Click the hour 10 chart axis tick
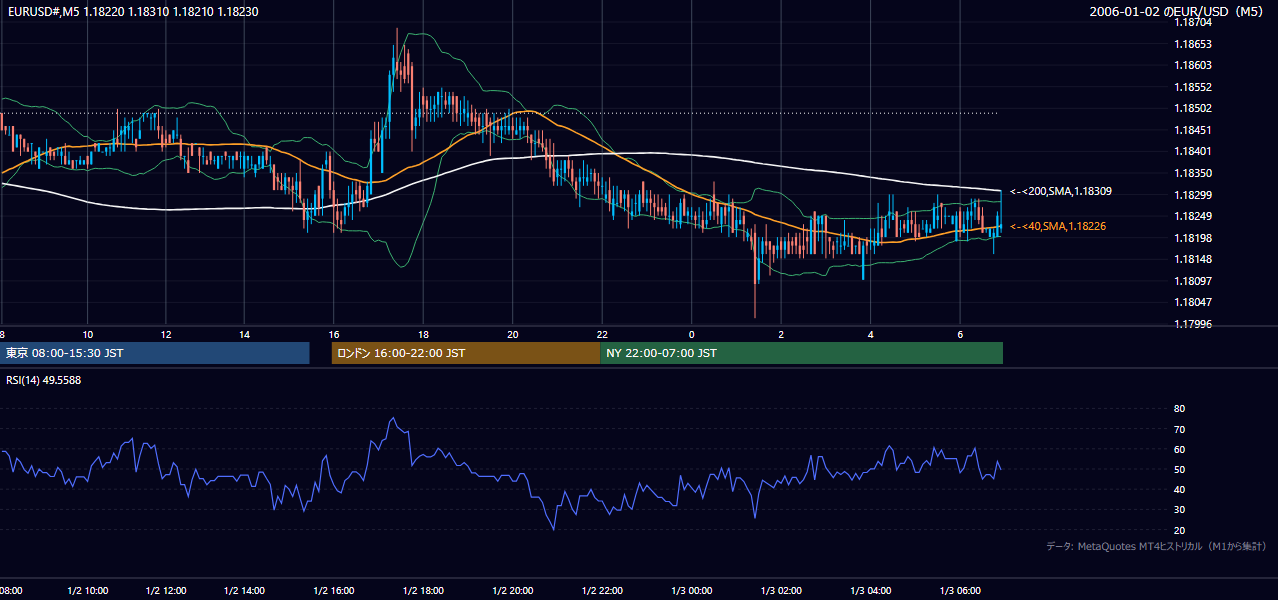This screenshot has width=1278, height=600. [x=88, y=334]
